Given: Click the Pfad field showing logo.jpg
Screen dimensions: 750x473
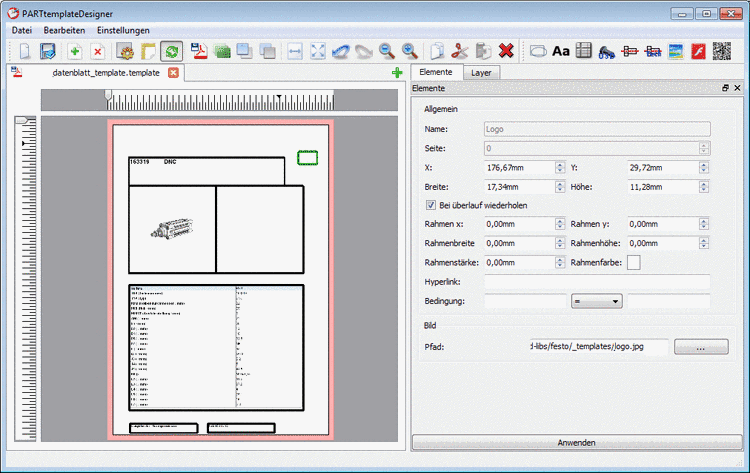Looking at the screenshot, I should pyautogui.click(x=599, y=347).
